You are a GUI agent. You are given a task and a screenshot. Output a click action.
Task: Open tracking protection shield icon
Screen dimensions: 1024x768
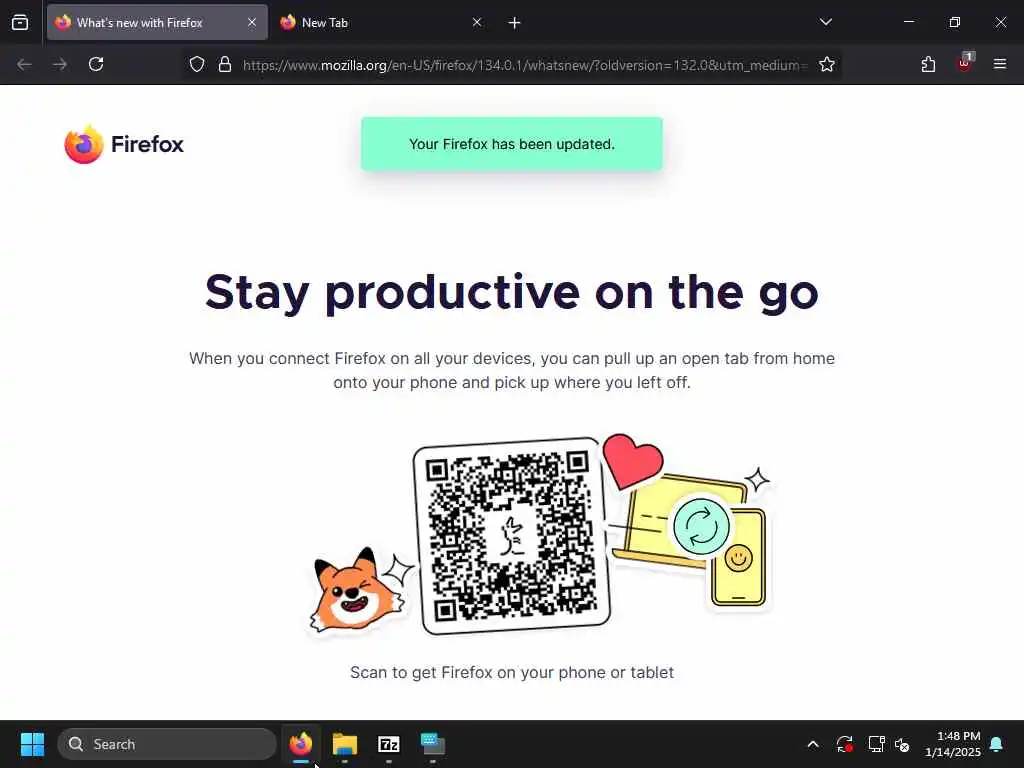[197, 64]
